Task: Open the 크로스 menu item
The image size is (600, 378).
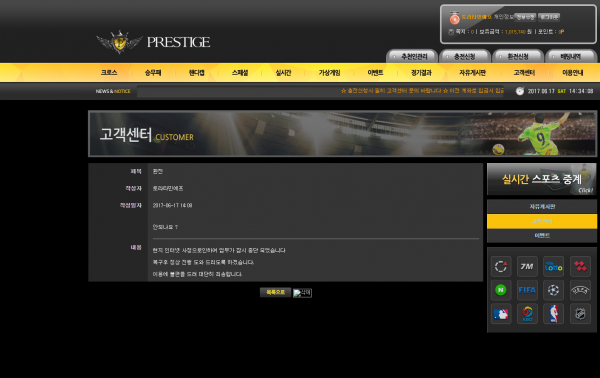Action: pyautogui.click(x=109, y=73)
